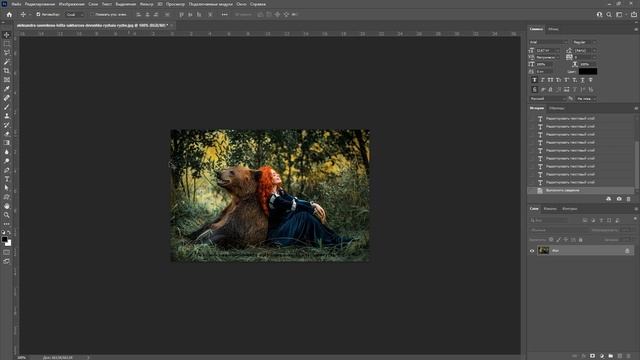Select the Gradient tool
The width and height of the screenshot is (640, 360).
7,143
